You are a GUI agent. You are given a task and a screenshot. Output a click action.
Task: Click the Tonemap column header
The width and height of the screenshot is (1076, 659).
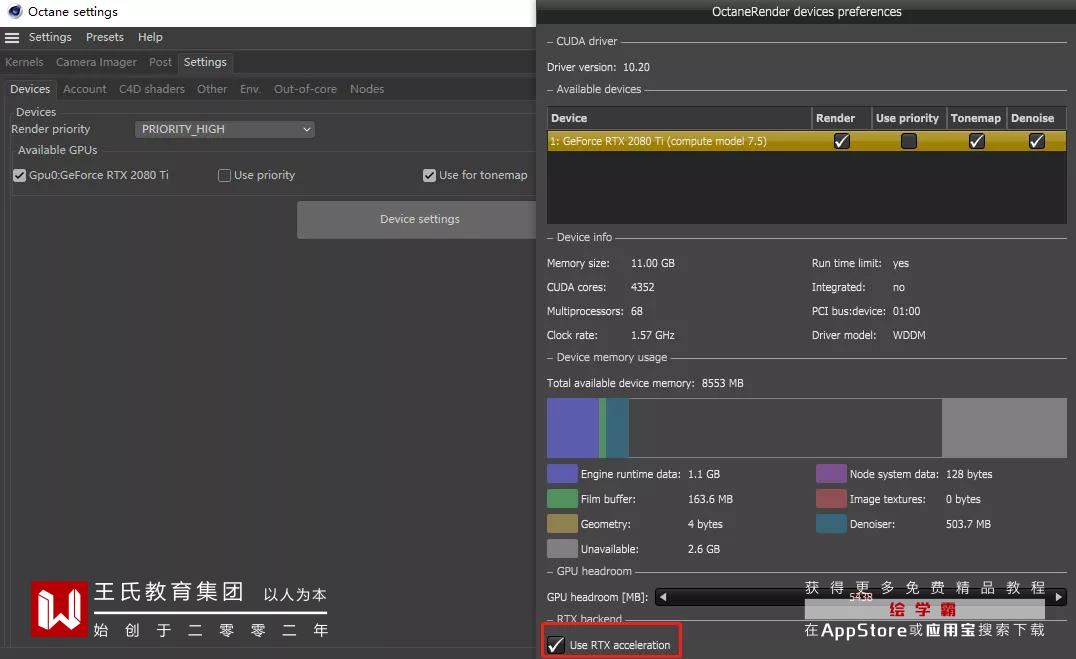coord(976,118)
